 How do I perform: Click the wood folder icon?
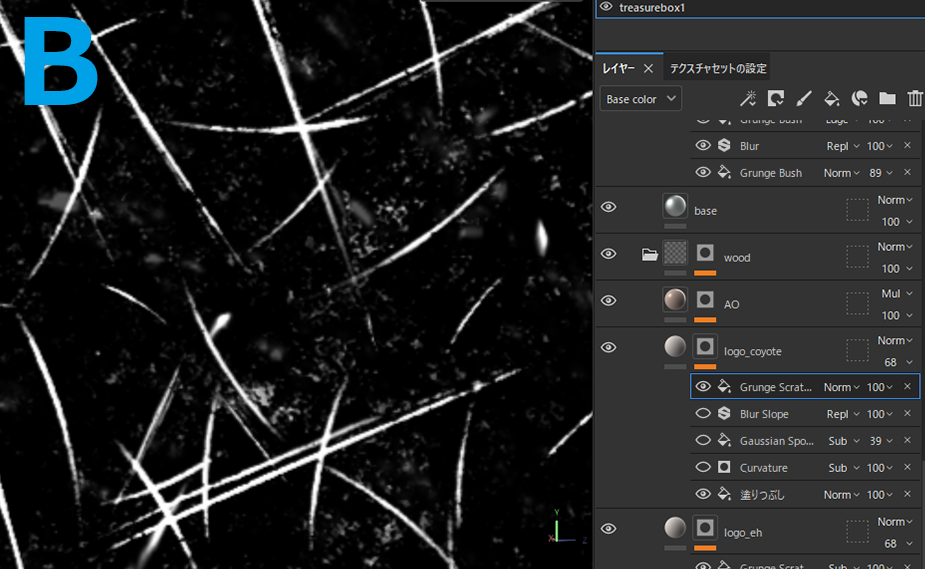pos(649,255)
